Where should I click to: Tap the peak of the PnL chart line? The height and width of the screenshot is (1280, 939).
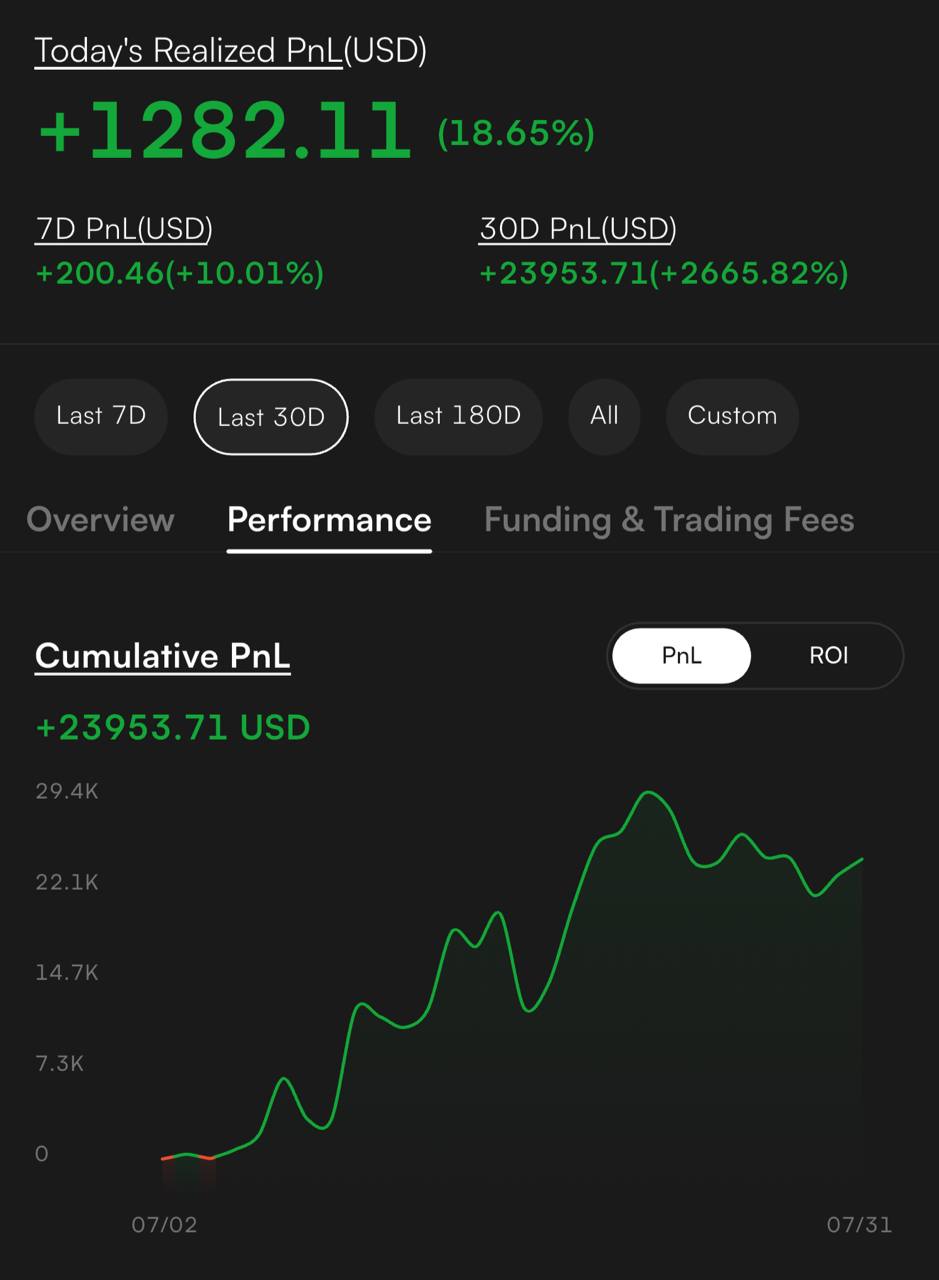[x=649, y=793]
